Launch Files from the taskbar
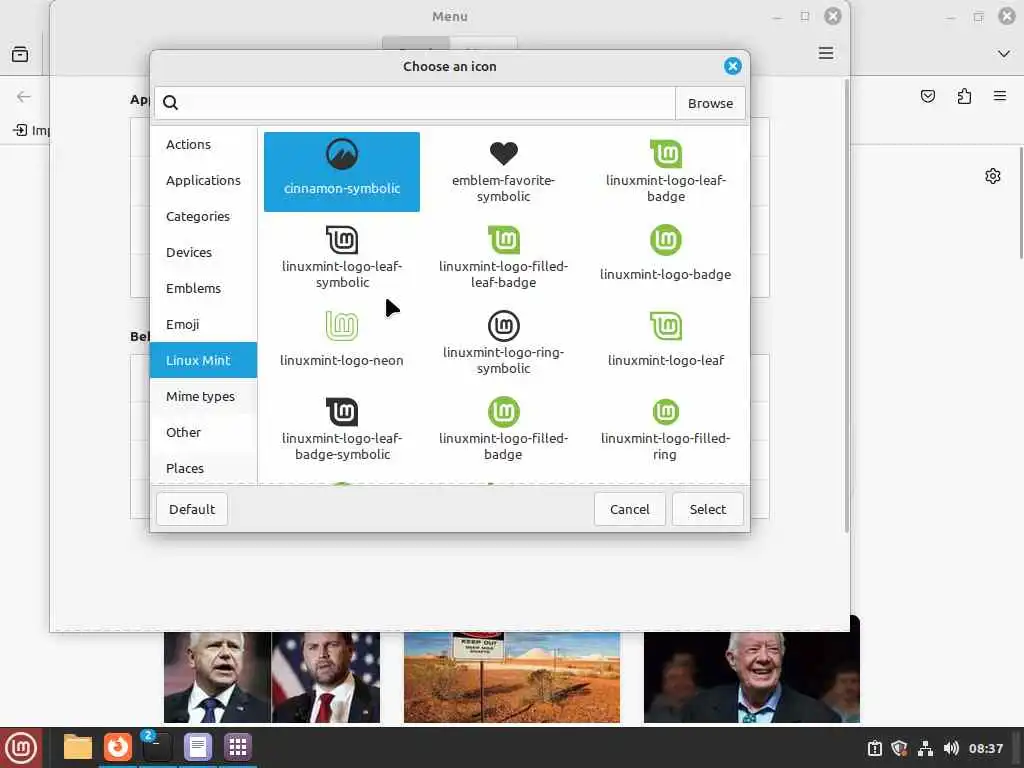1024x768 pixels. [x=78, y=746]
